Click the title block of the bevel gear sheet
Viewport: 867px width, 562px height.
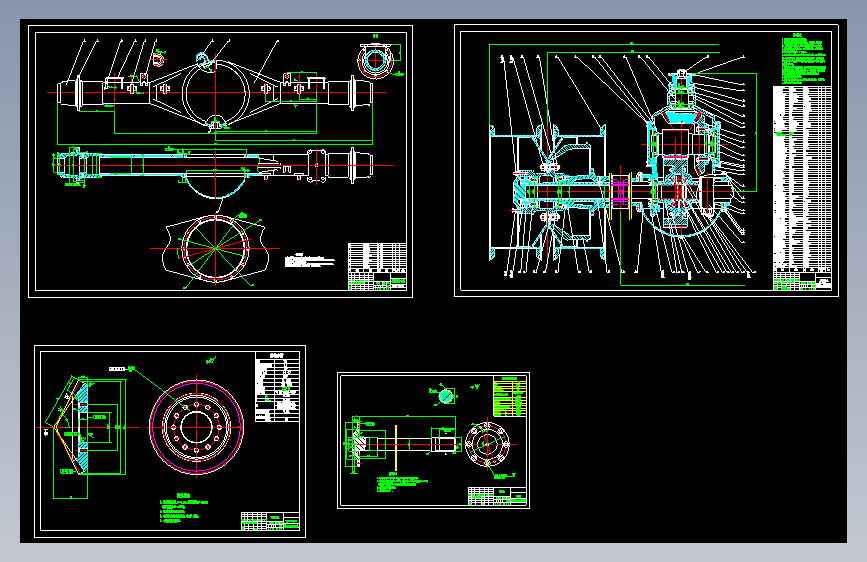coord(270,521)
